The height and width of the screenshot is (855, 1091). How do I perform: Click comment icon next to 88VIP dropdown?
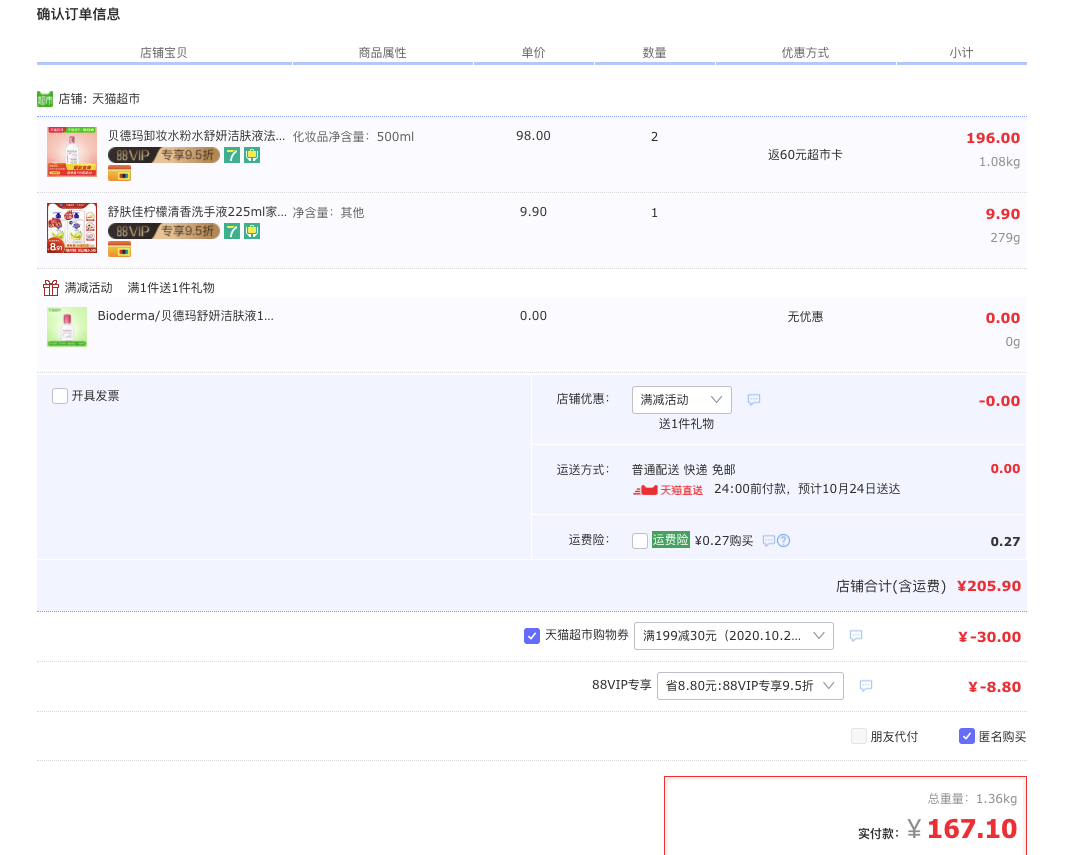point(866,686)
